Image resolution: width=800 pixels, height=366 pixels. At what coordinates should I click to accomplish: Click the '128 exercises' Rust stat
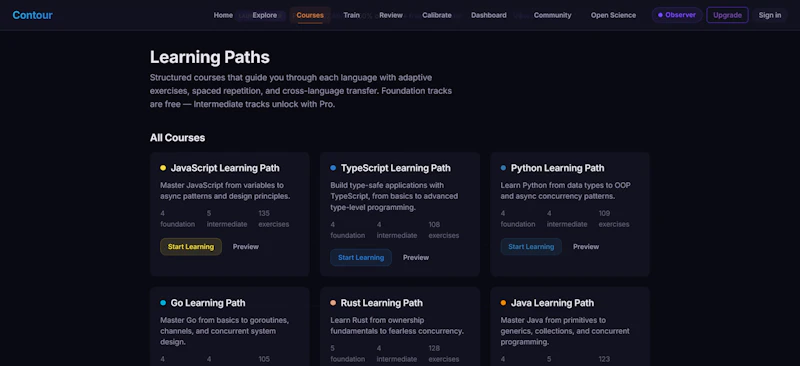pyautogui.click(x=443, y=353)
